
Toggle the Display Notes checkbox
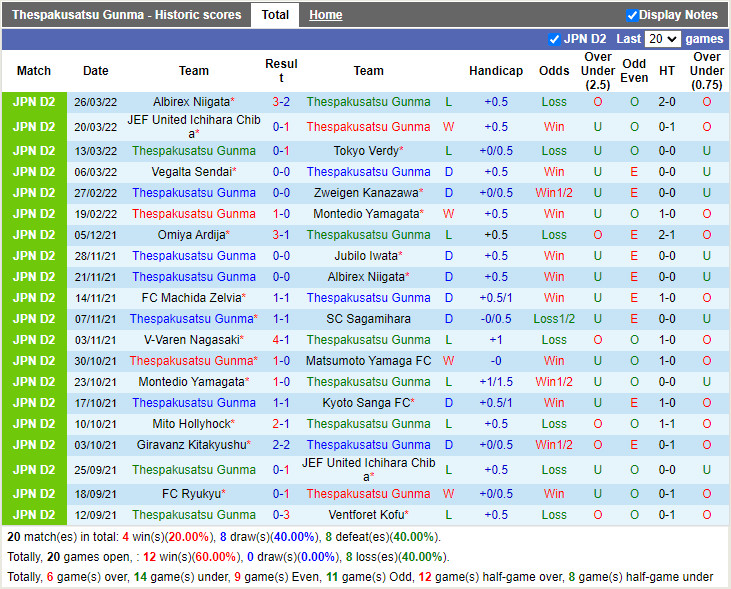pyautogui.click(x=632, y=15)
